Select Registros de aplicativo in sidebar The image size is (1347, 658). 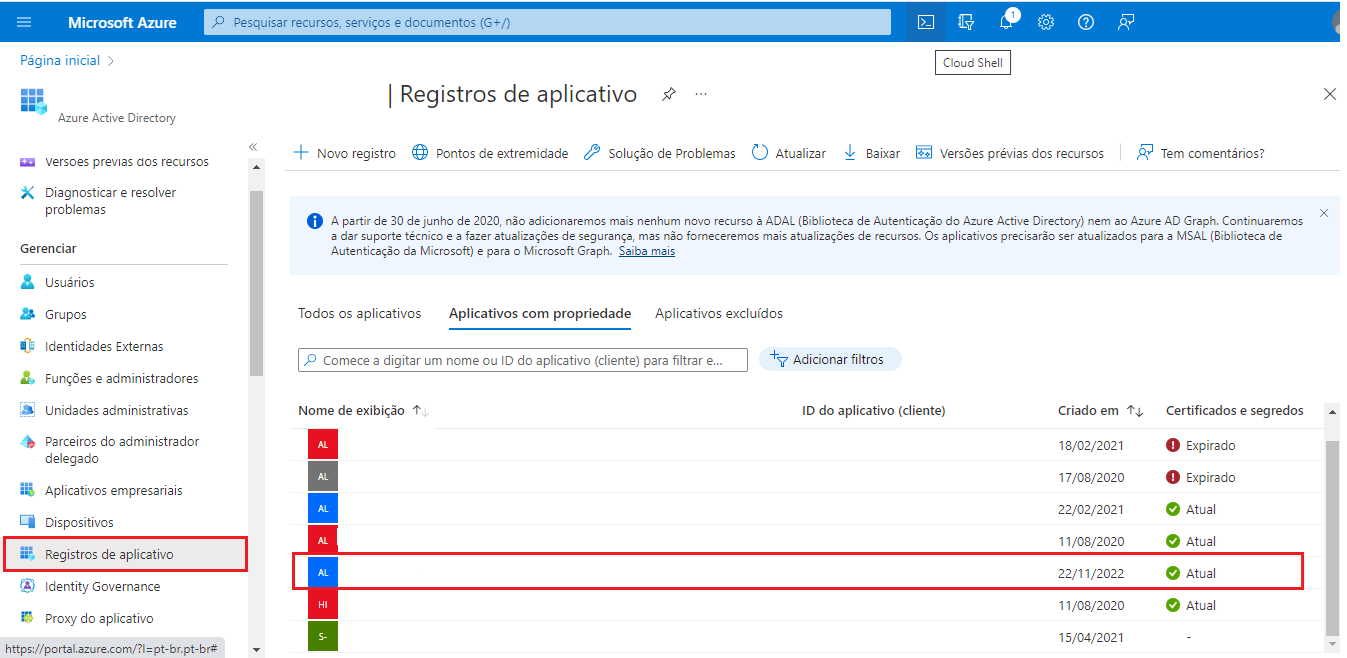(125, 554)
